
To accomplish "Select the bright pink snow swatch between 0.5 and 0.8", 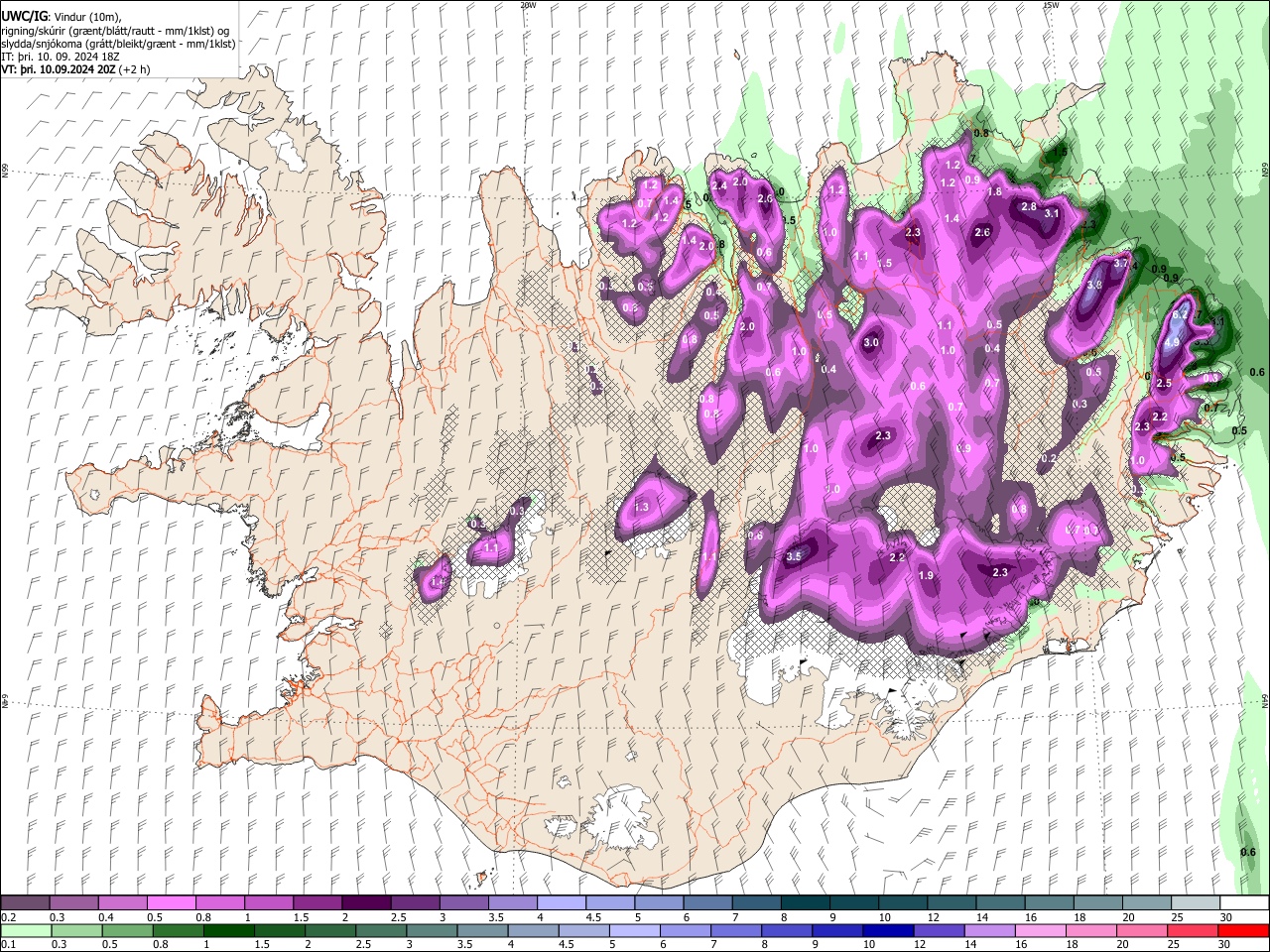I will [x=172, y=903].
